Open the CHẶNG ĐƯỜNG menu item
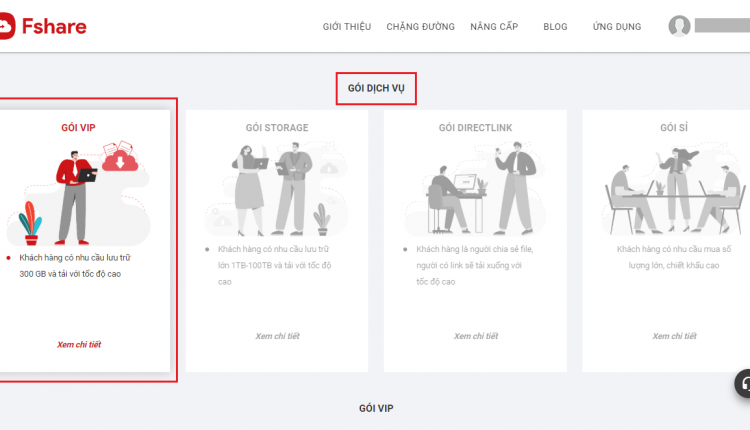Screen dimensions: 750x430 (x=420, y=27)
